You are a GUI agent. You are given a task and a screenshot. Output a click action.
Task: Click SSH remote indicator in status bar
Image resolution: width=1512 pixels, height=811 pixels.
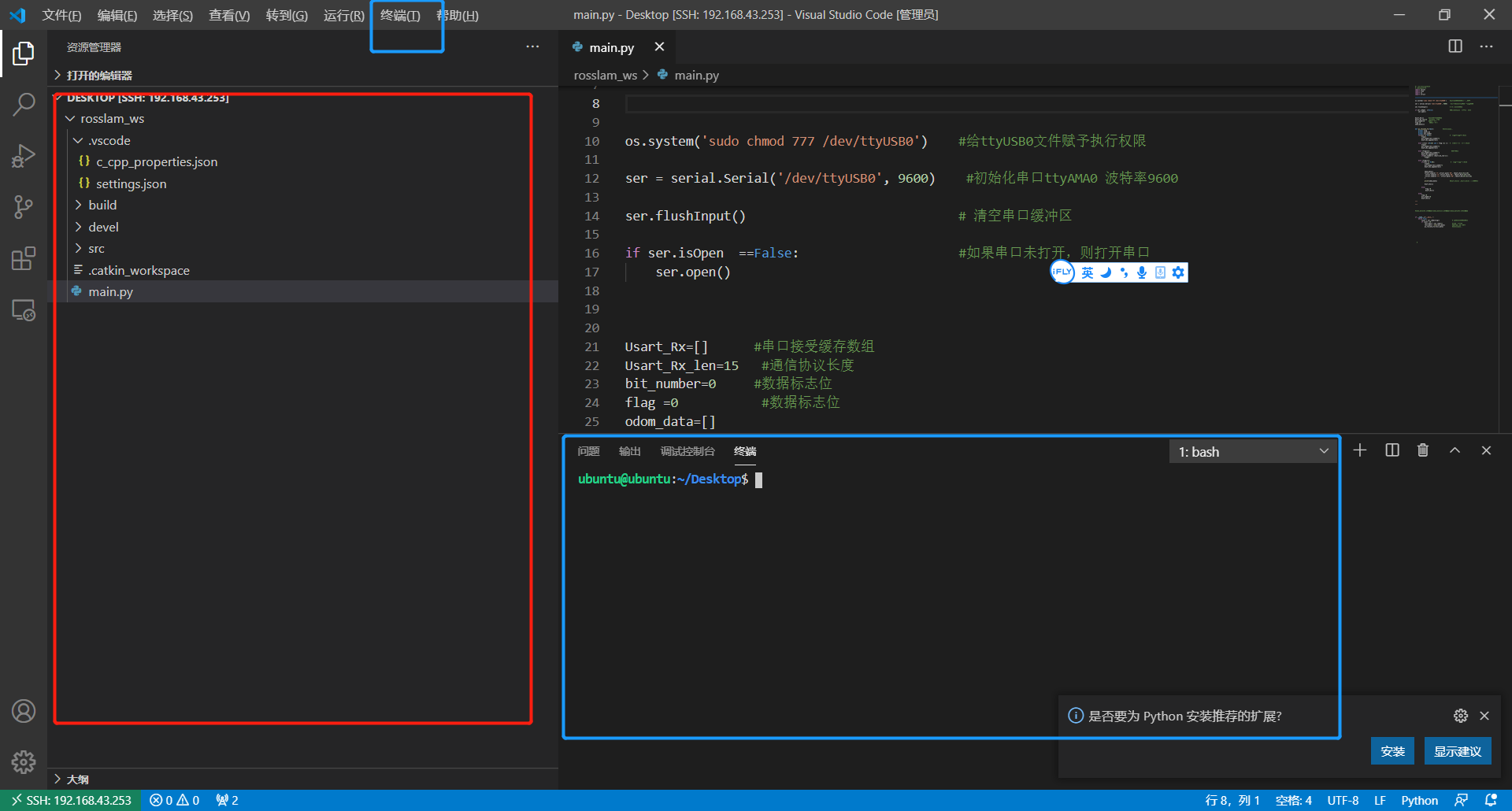pyautogui.click(x=71, y=800)
